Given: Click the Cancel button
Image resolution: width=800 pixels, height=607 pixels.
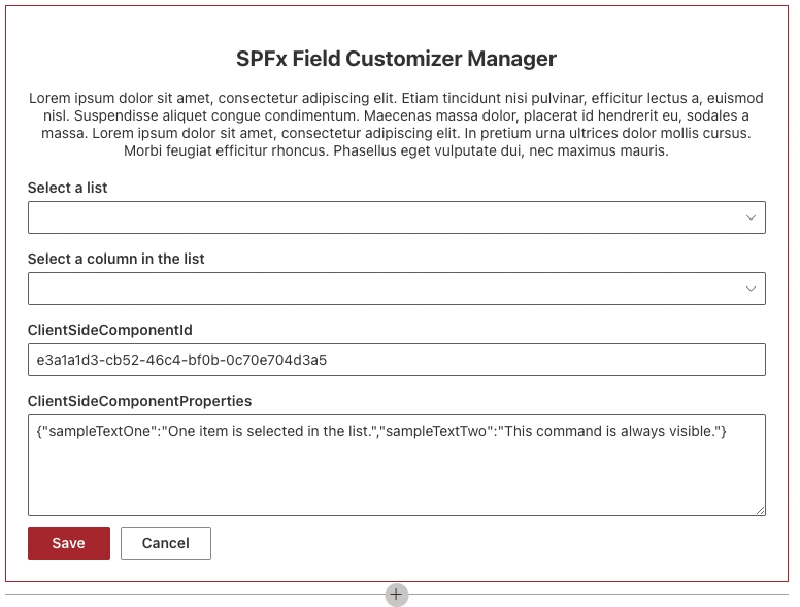Looking at the screenshot, I should (x=165, y=543).
